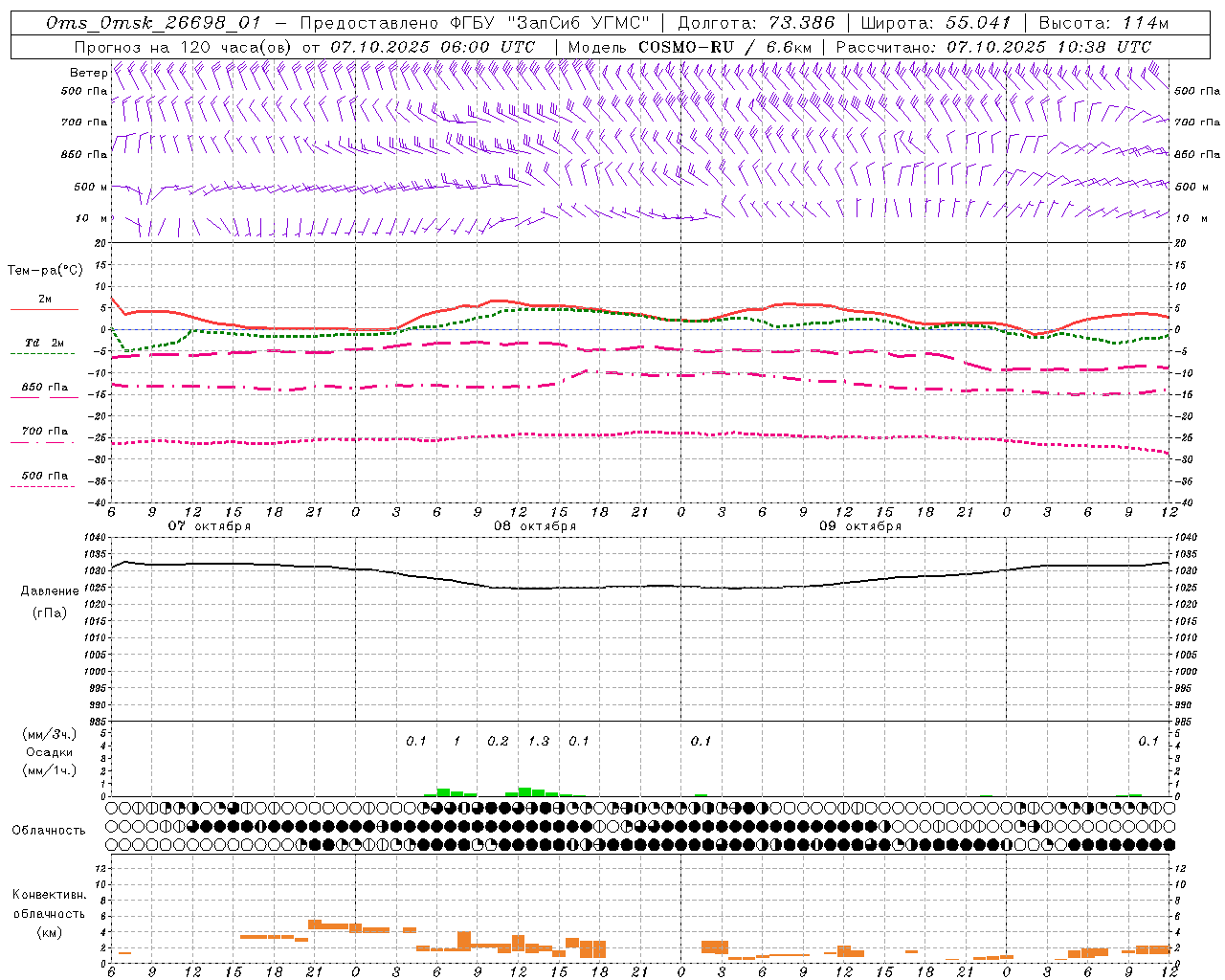
Task: Click the (км) unit label of the convective cloud panel
Action: click(49, 932)
